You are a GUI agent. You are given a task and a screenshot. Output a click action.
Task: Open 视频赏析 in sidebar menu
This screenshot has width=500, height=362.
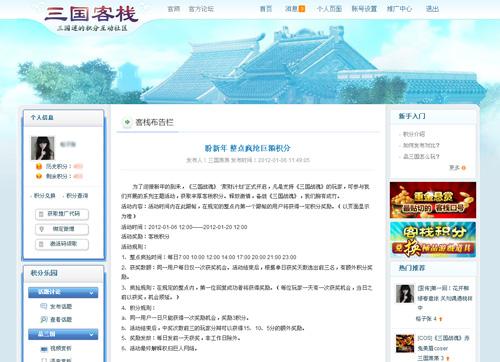click(61, 348)
